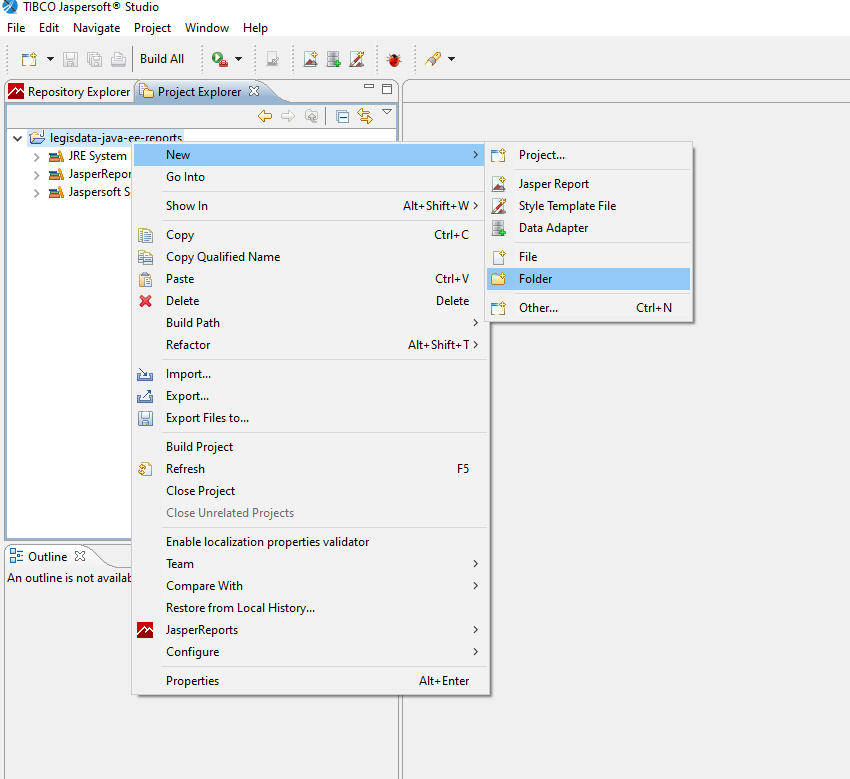Open the Navigate menu in menu bar
Viewport: 850px width, 779px height.
[x=96, y=28]
